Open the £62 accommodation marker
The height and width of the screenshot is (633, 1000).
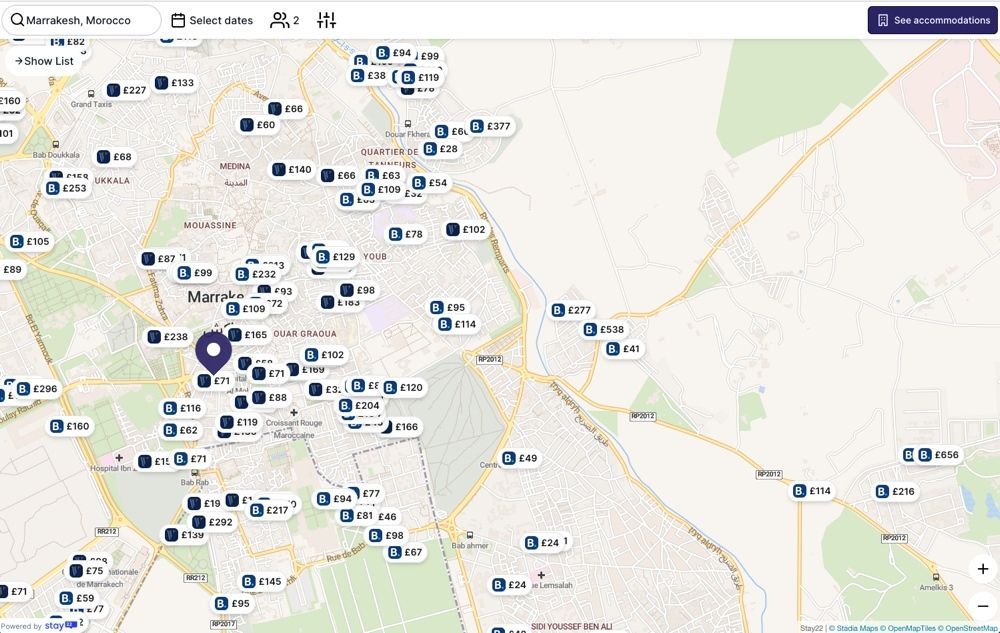[x=181, y=430]
